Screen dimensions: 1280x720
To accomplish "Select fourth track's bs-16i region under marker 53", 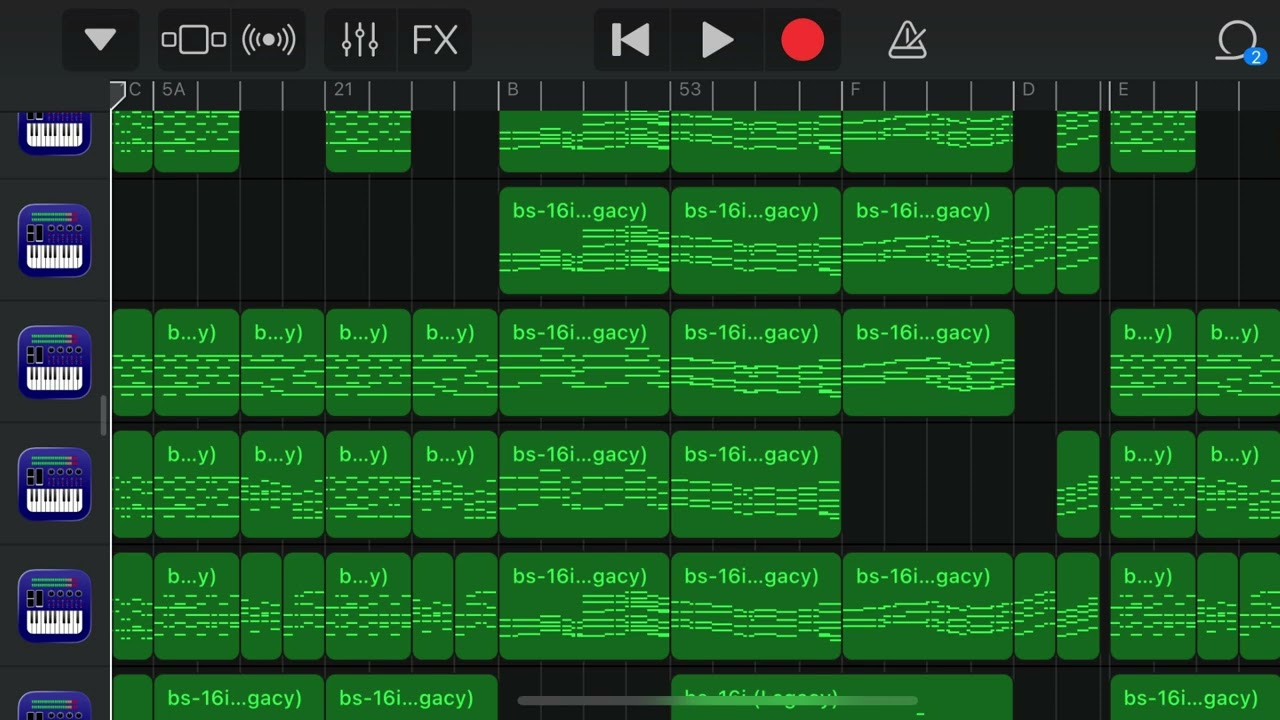I will click(x=756, y=484).
